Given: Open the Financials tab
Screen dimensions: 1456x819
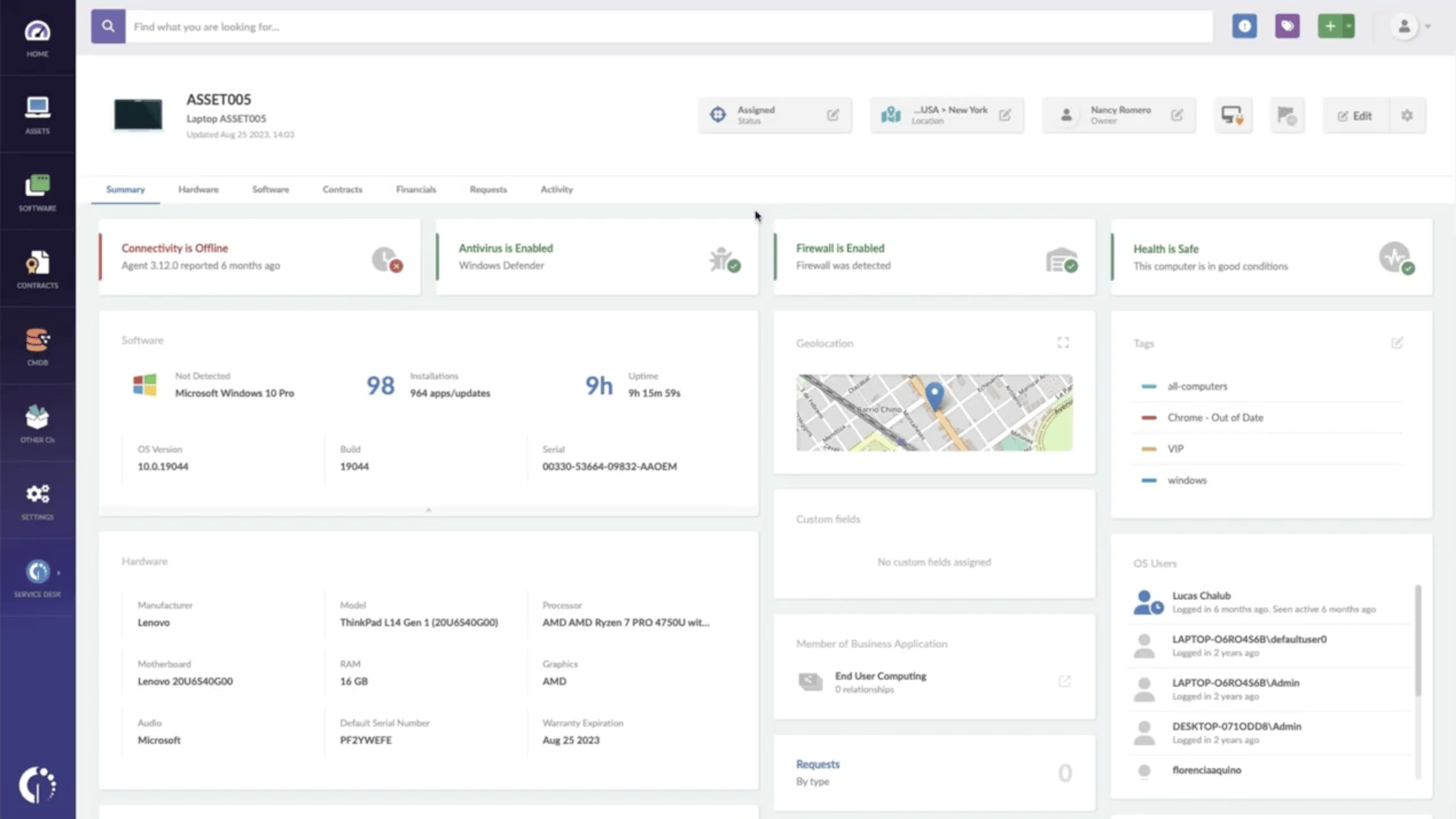Looking at the screenshot, I should click(x=416, y=189).
